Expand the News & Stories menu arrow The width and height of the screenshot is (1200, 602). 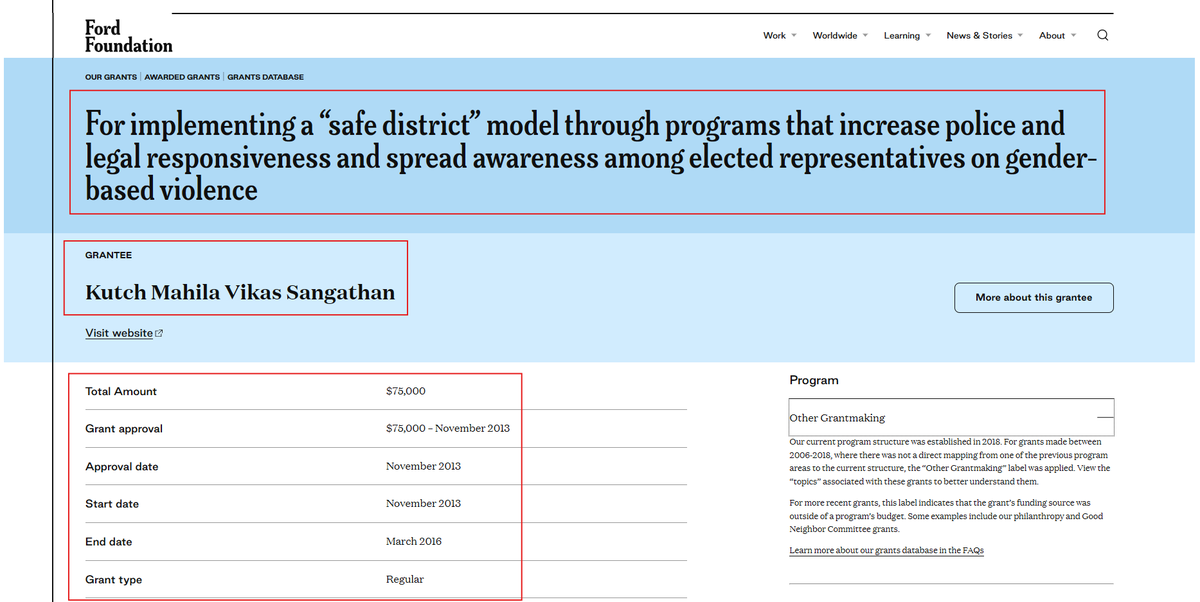1020,35
